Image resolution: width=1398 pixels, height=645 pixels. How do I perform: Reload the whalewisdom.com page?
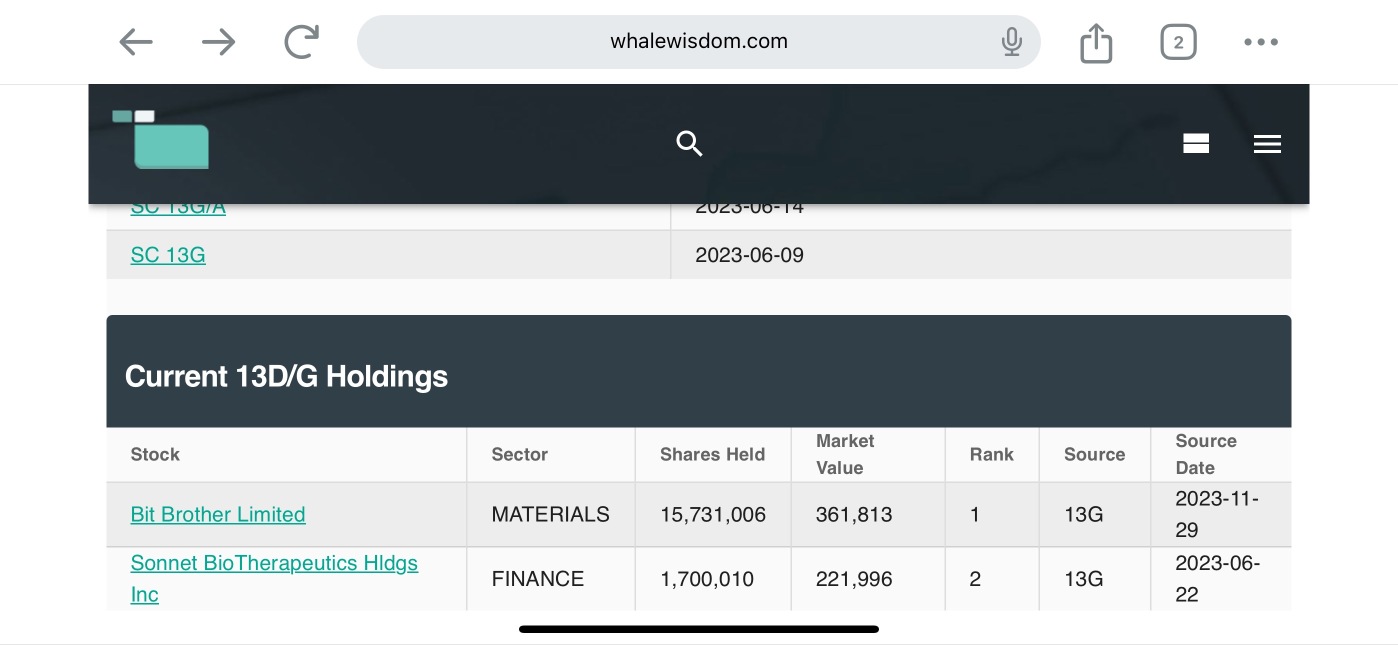pos(301,42)
